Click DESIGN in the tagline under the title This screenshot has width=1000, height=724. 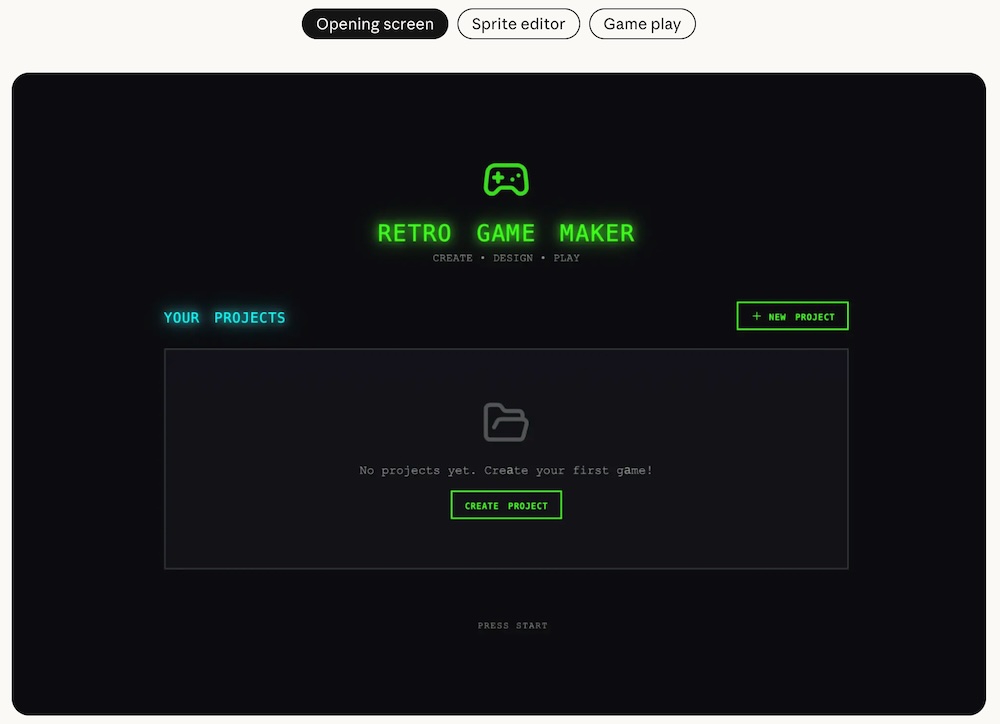(x=512, y=258)
